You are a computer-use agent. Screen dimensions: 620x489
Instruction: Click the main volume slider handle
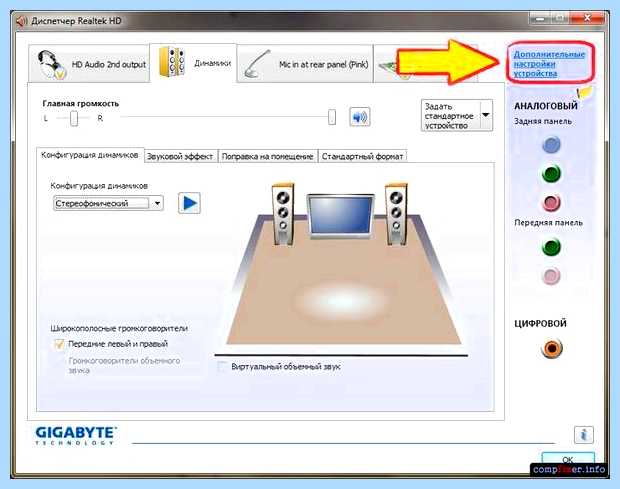[x=332, y=117]
